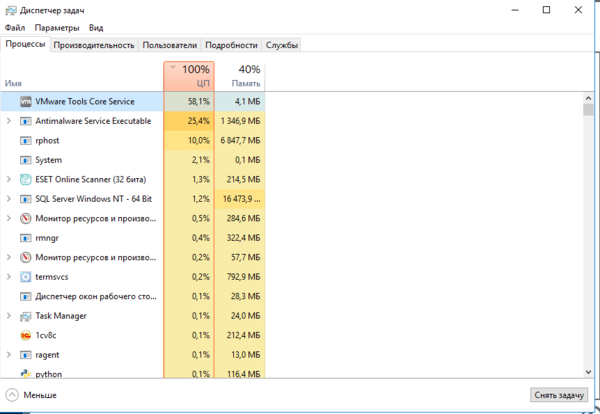
Task: Click the VMware Tools Core Service icon
Action: pyautogui.click(x=26, y=101)
